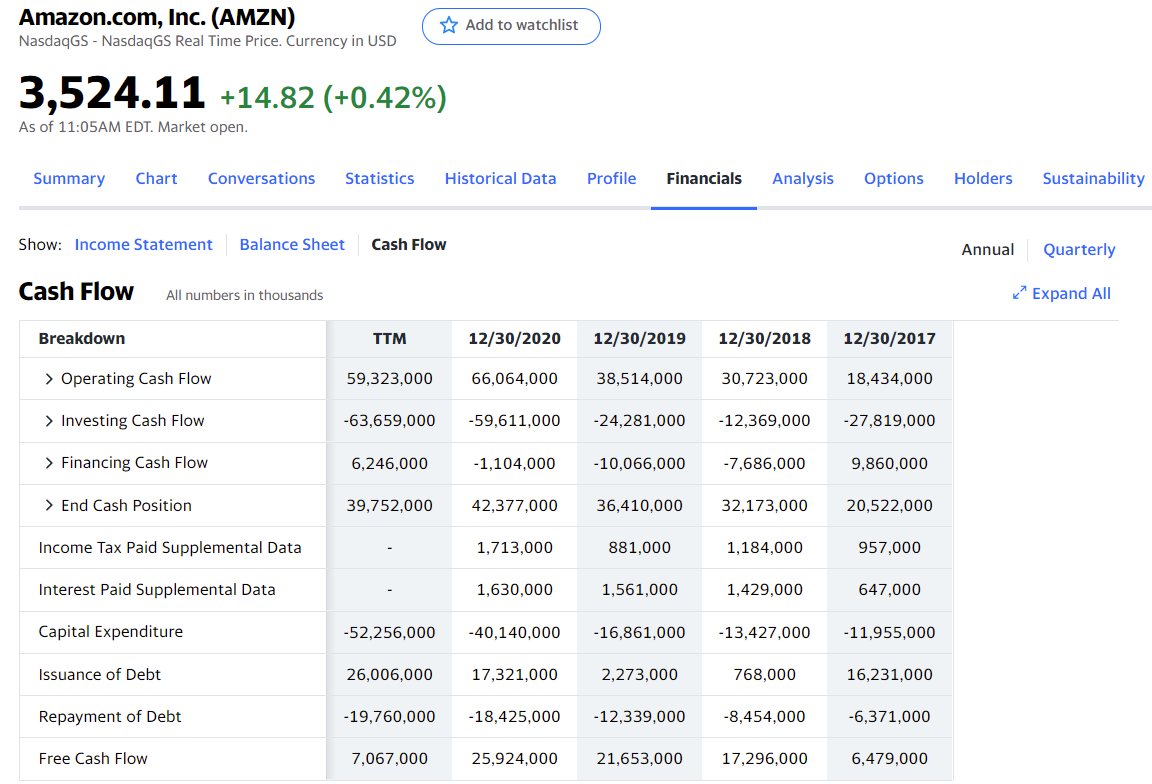1152x784 pixels.
Task: Click the 12/30/2017 column header
Action: pyautogui.click(x=889, y=339)
